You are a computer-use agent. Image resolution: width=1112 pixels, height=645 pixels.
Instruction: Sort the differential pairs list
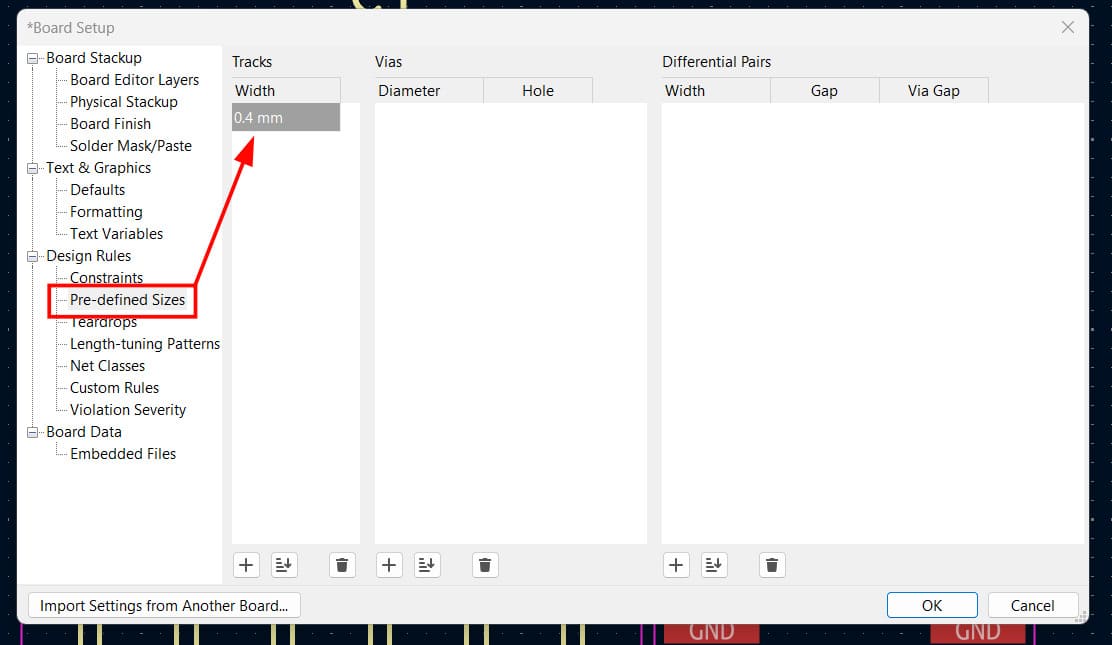point(714,565)
